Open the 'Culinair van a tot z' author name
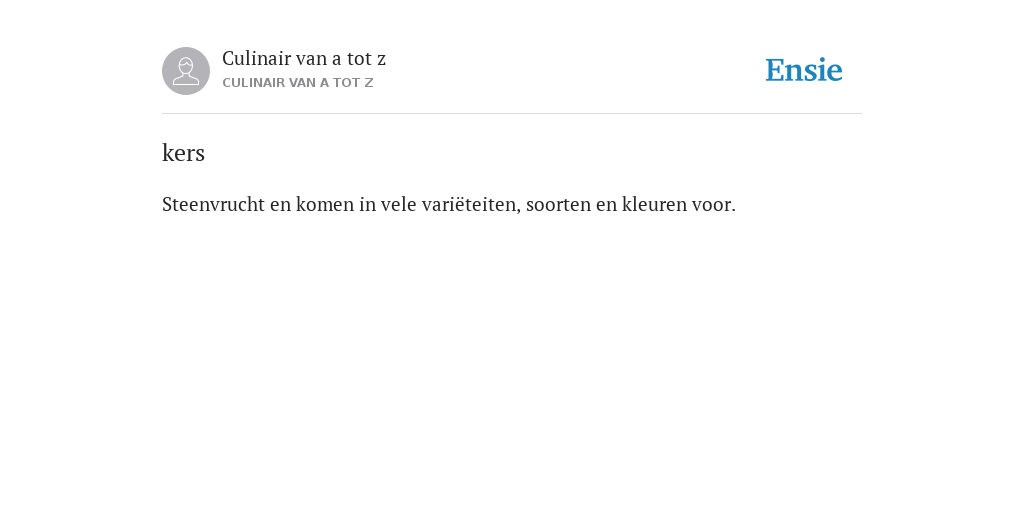 [304, 59]
